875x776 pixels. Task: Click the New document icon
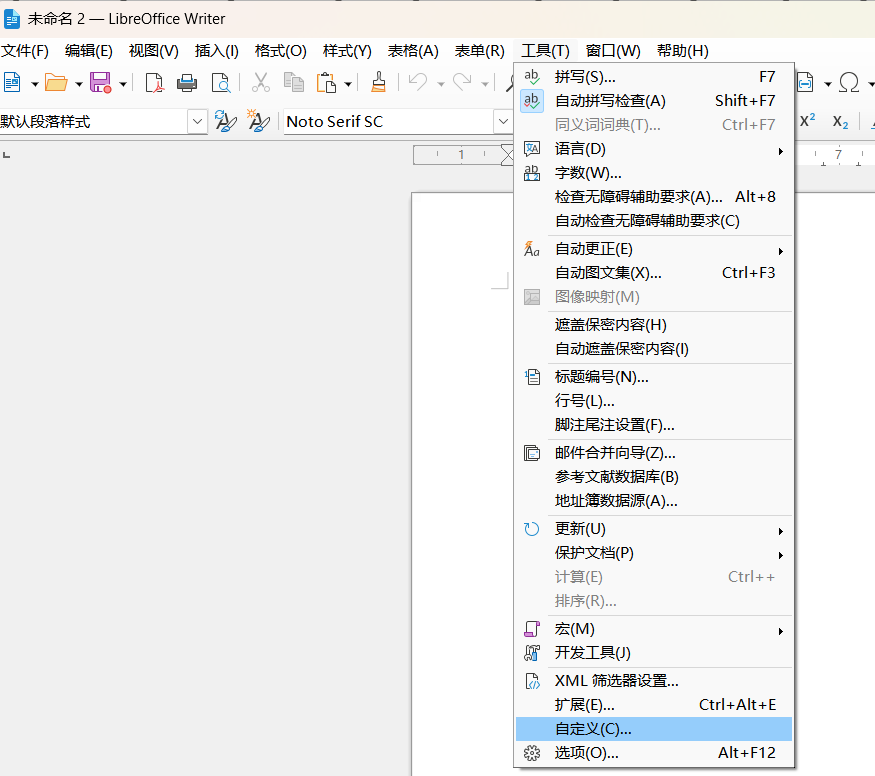pos(12,83)
